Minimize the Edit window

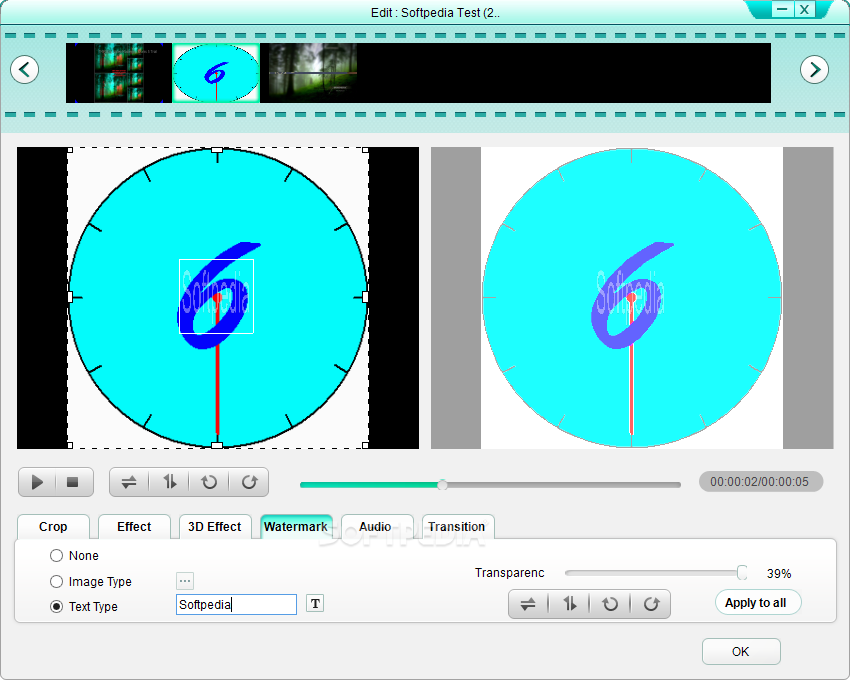[782, 9]
